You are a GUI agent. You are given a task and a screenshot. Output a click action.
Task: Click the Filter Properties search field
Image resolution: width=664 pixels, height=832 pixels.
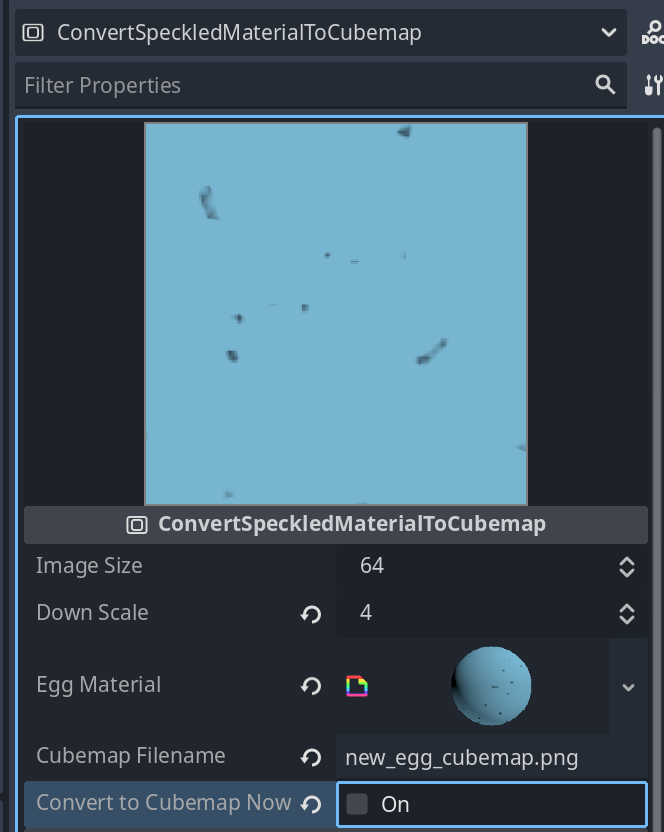[300, 85]
